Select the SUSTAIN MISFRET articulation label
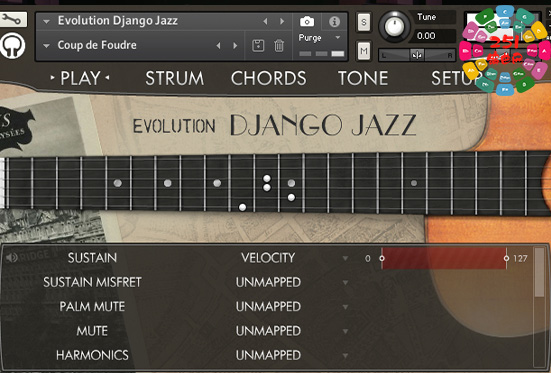Image resolution: width=551 pixels, height=373 pixels. (92, 282)
